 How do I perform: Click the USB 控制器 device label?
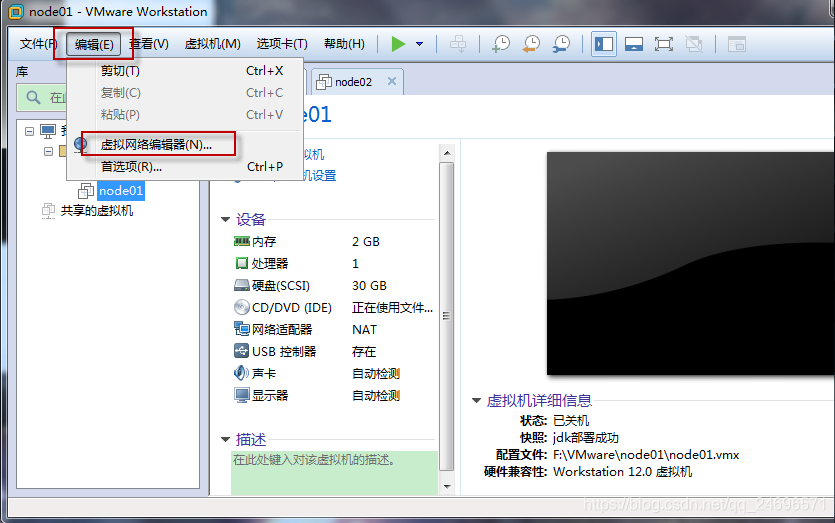point(284,352)
